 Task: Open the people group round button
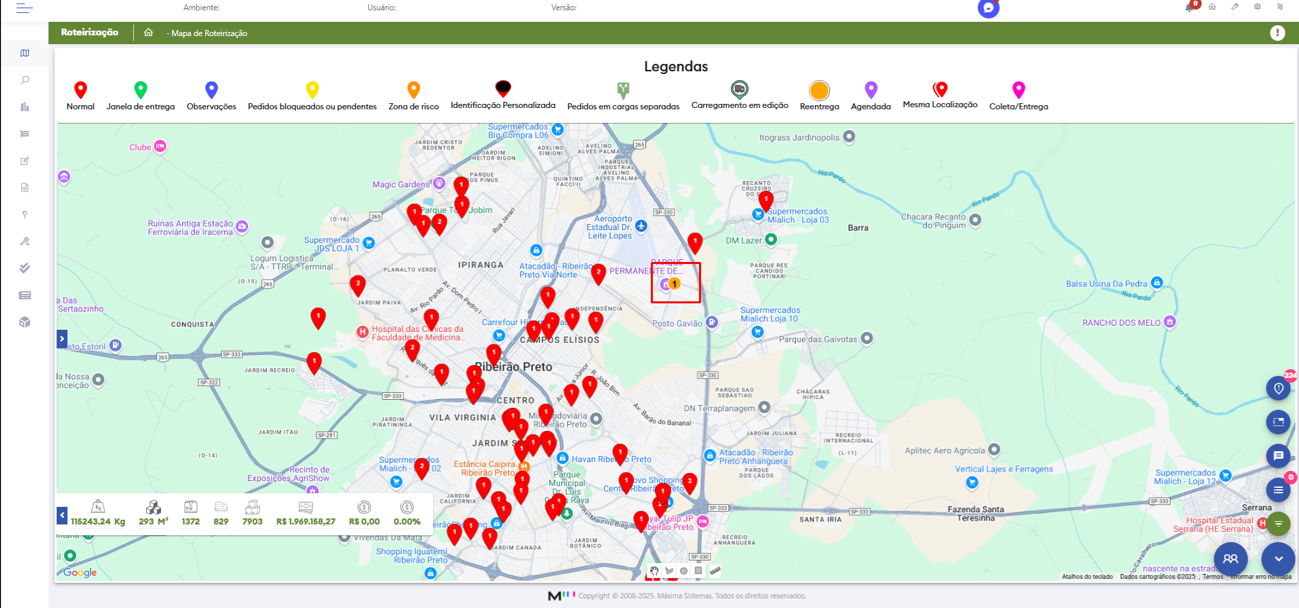coord(1231,559)
